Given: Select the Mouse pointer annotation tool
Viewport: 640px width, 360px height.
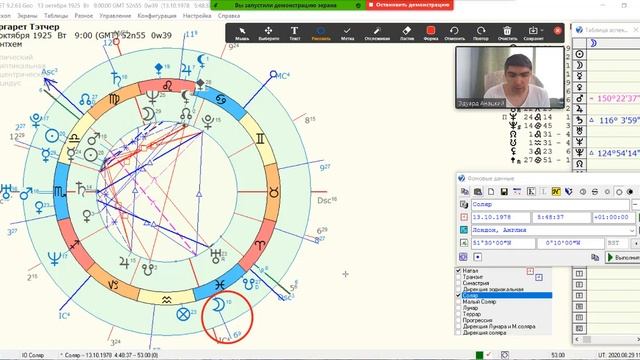Looking at the screenshot, I should coord(242,33).
